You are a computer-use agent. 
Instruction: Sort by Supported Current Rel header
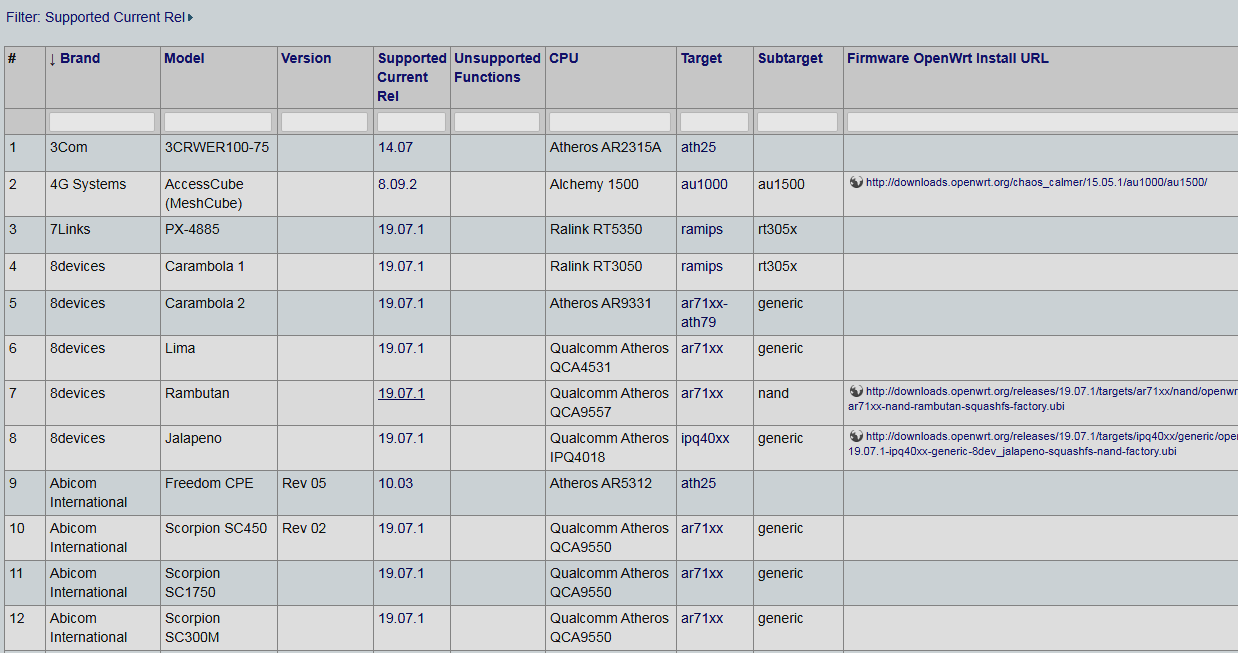point(411,77)
